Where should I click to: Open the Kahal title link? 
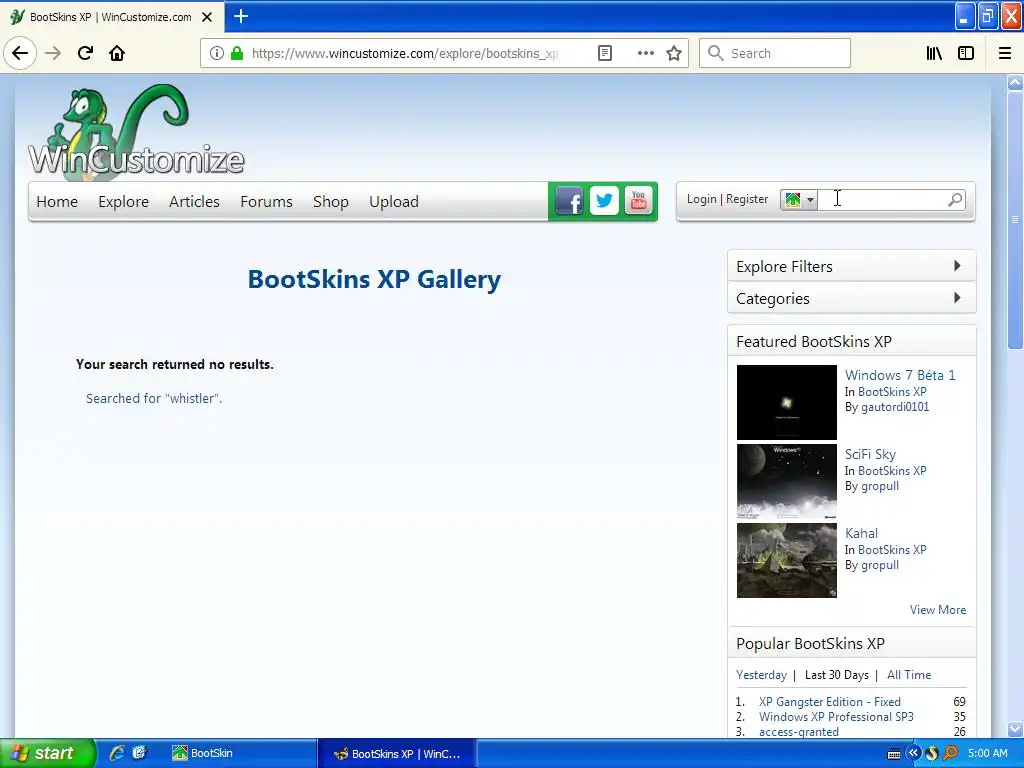pyautogui.click(x=861, y=534)
